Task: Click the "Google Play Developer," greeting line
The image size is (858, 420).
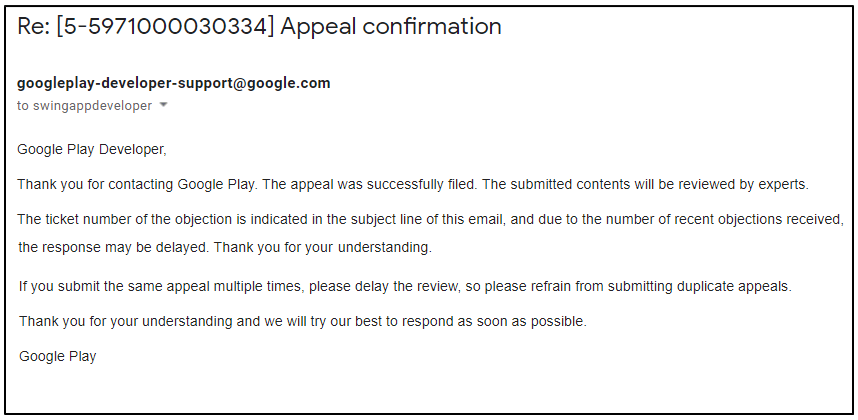Action: (91, 150)
